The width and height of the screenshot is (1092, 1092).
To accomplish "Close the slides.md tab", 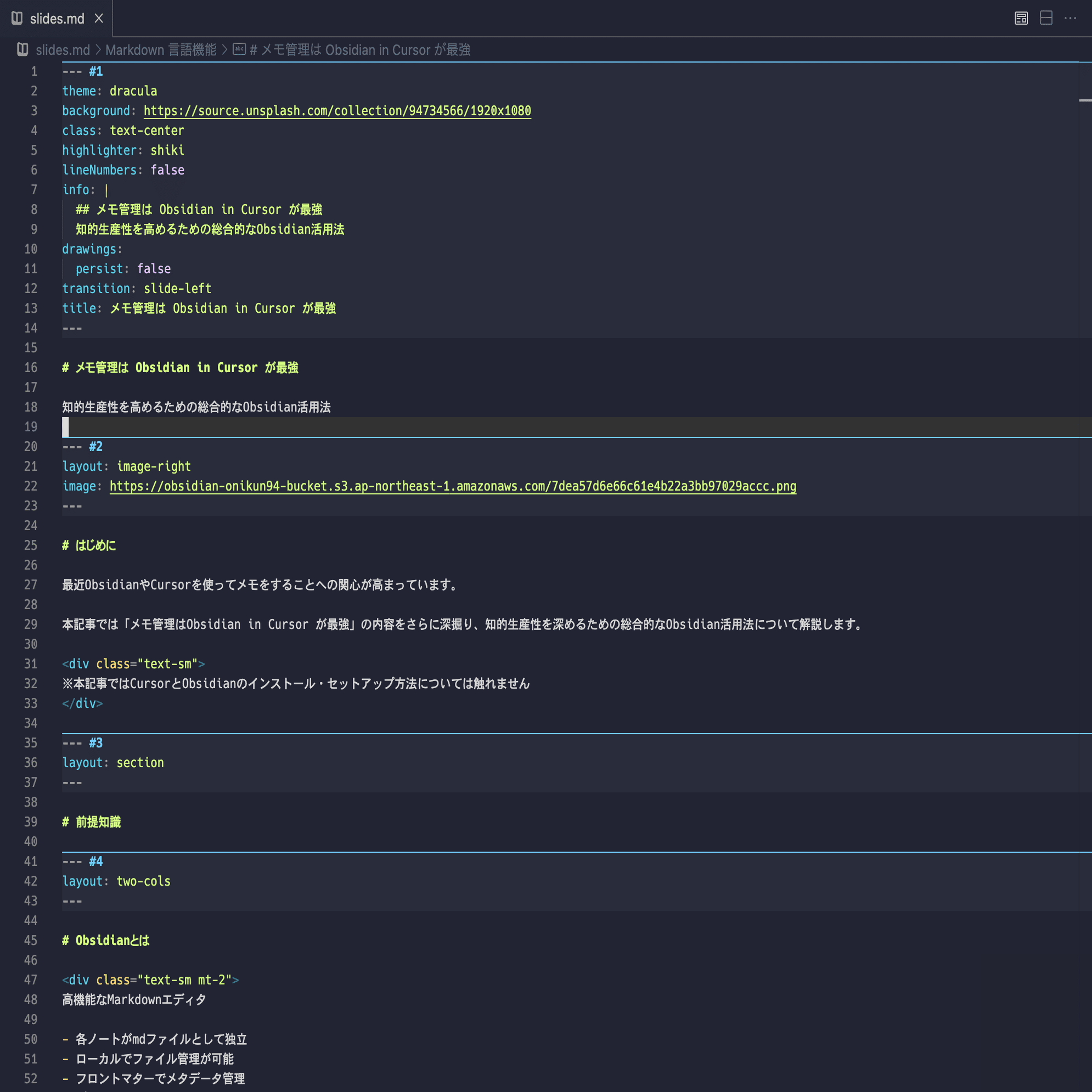I will pyautogui.click(x=99, y=19).
